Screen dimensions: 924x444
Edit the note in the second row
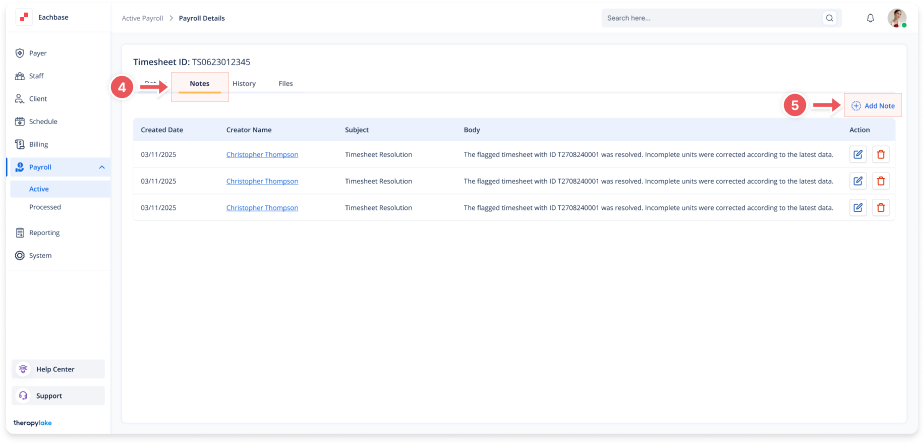point(858,181)
